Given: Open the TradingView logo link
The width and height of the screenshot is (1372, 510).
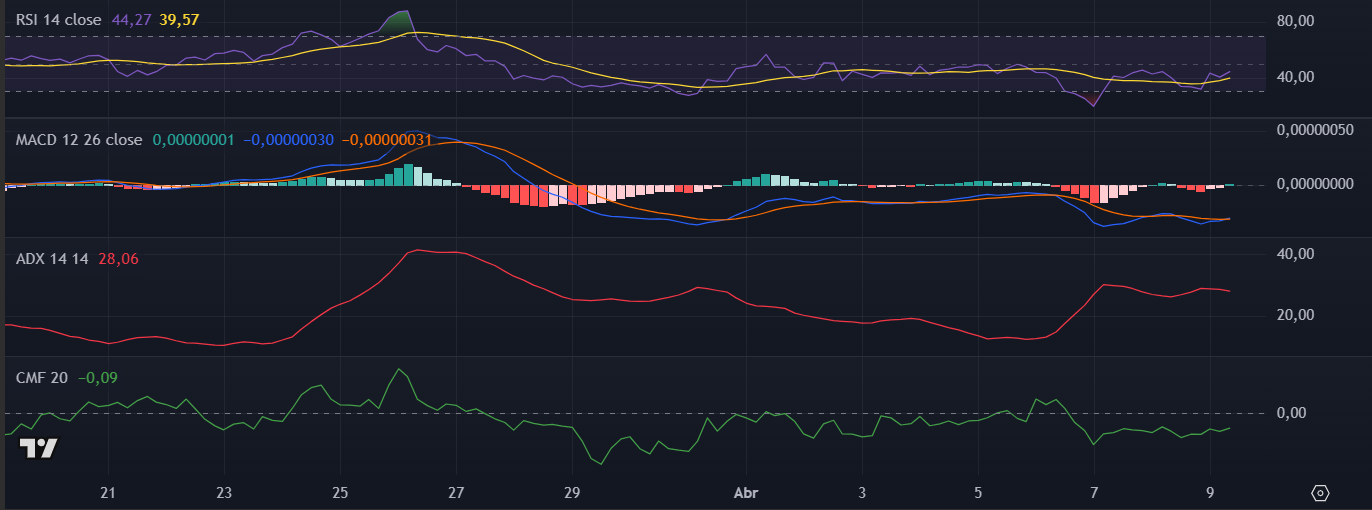Looking at the screenshot, I should click(40, 449).
